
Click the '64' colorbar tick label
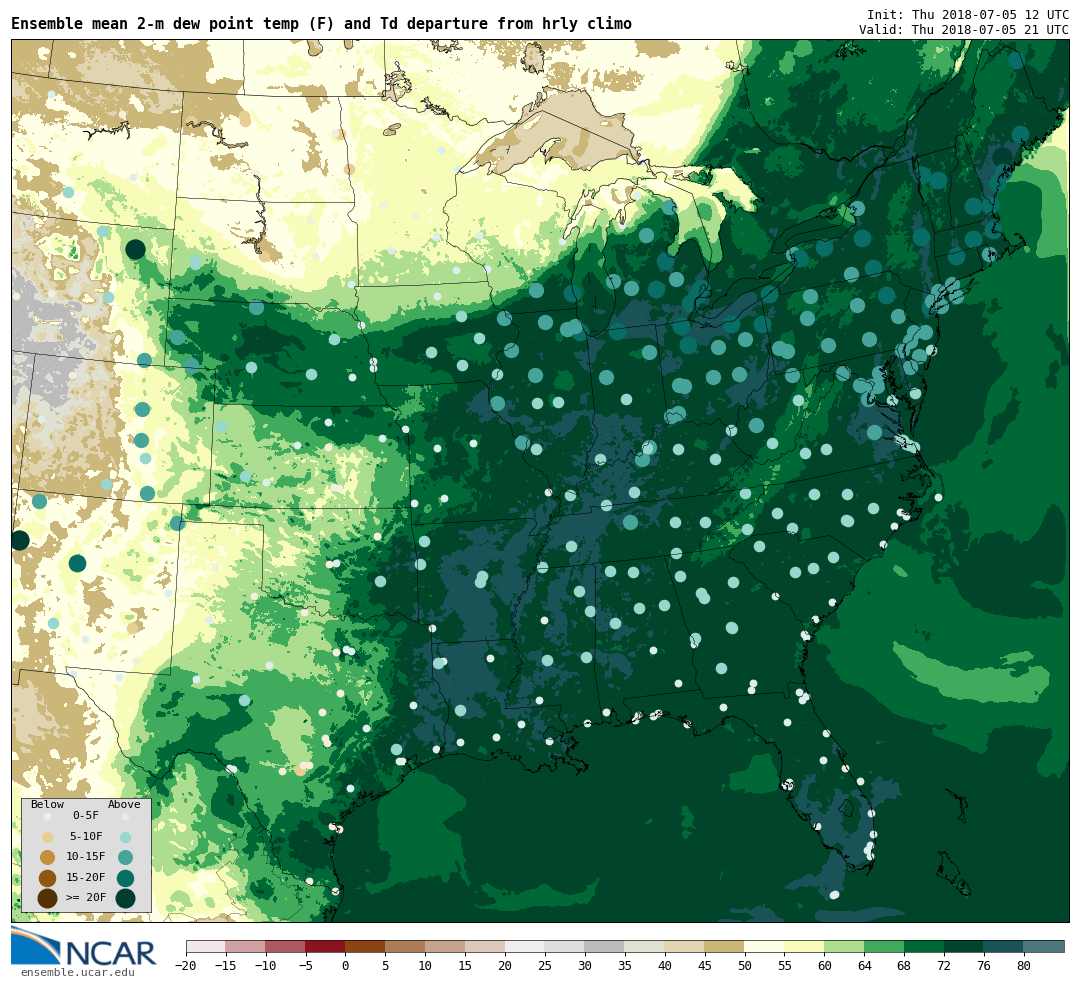pyautogui.click(x=865, y=966)
